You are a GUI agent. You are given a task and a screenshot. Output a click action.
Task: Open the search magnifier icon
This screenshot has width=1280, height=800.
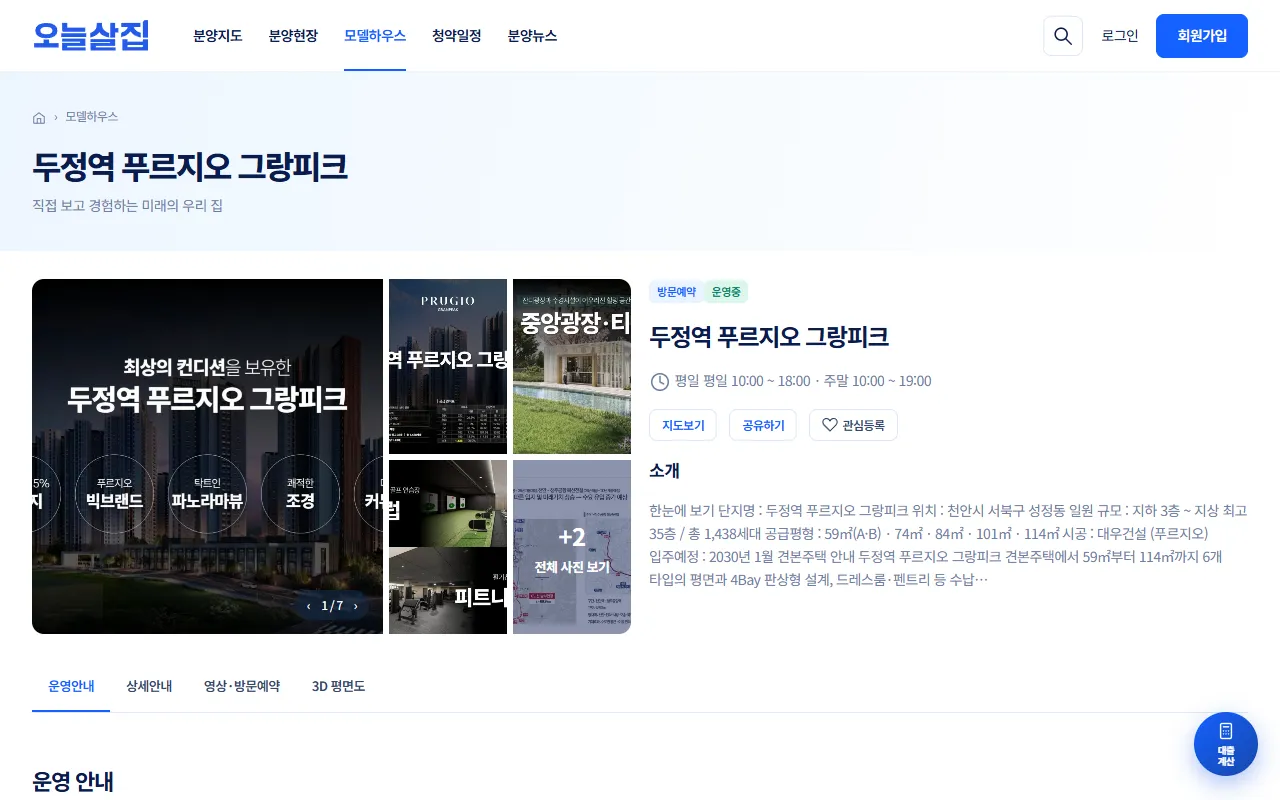[x=1063, y=36]
